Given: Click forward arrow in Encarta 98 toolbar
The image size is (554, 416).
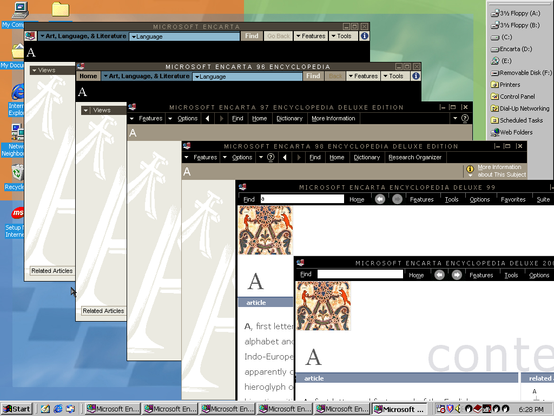Looking at the screenshot, I should (299, 157).
